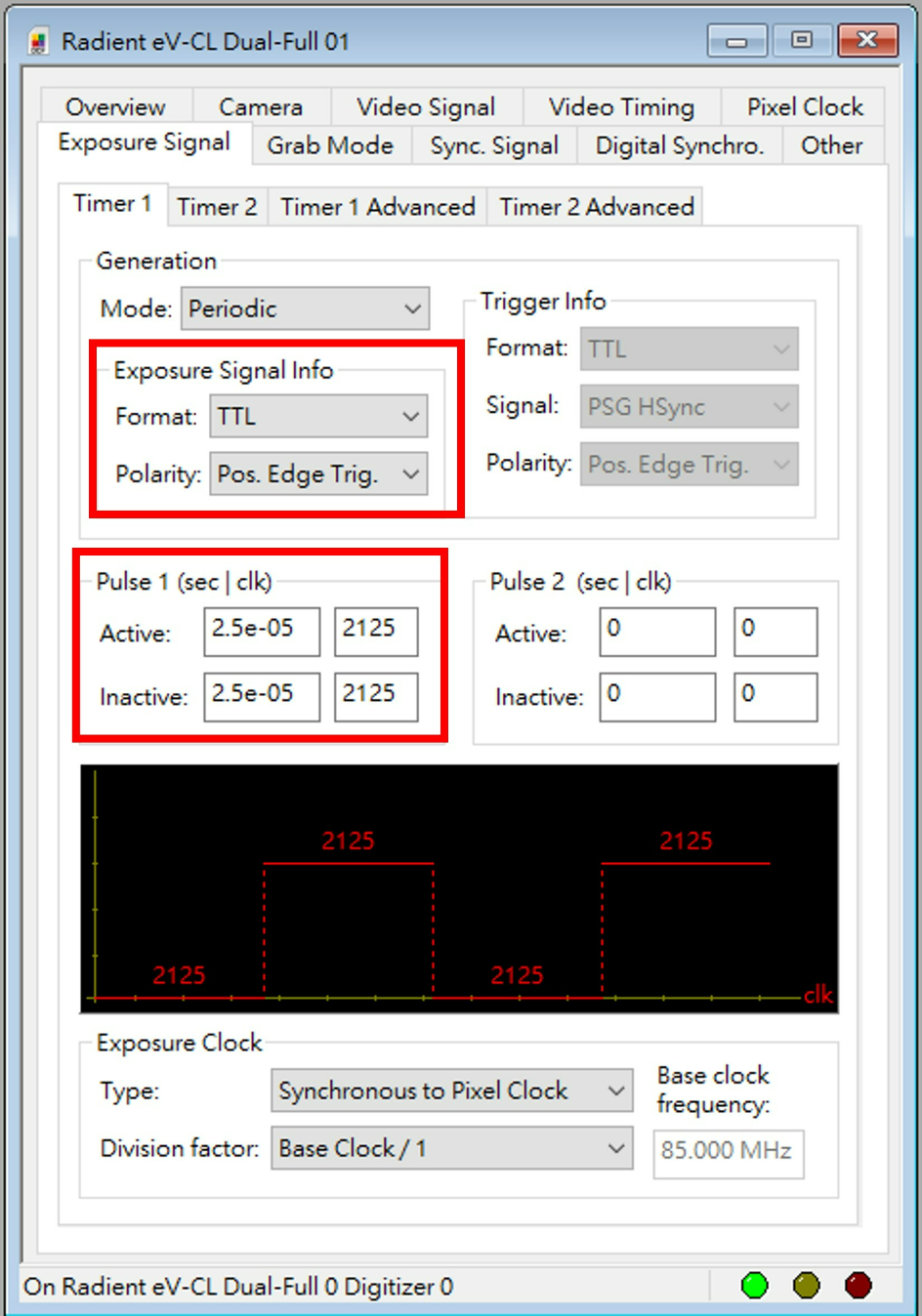Select the Pixel Clock tab

tap(805, 106)
